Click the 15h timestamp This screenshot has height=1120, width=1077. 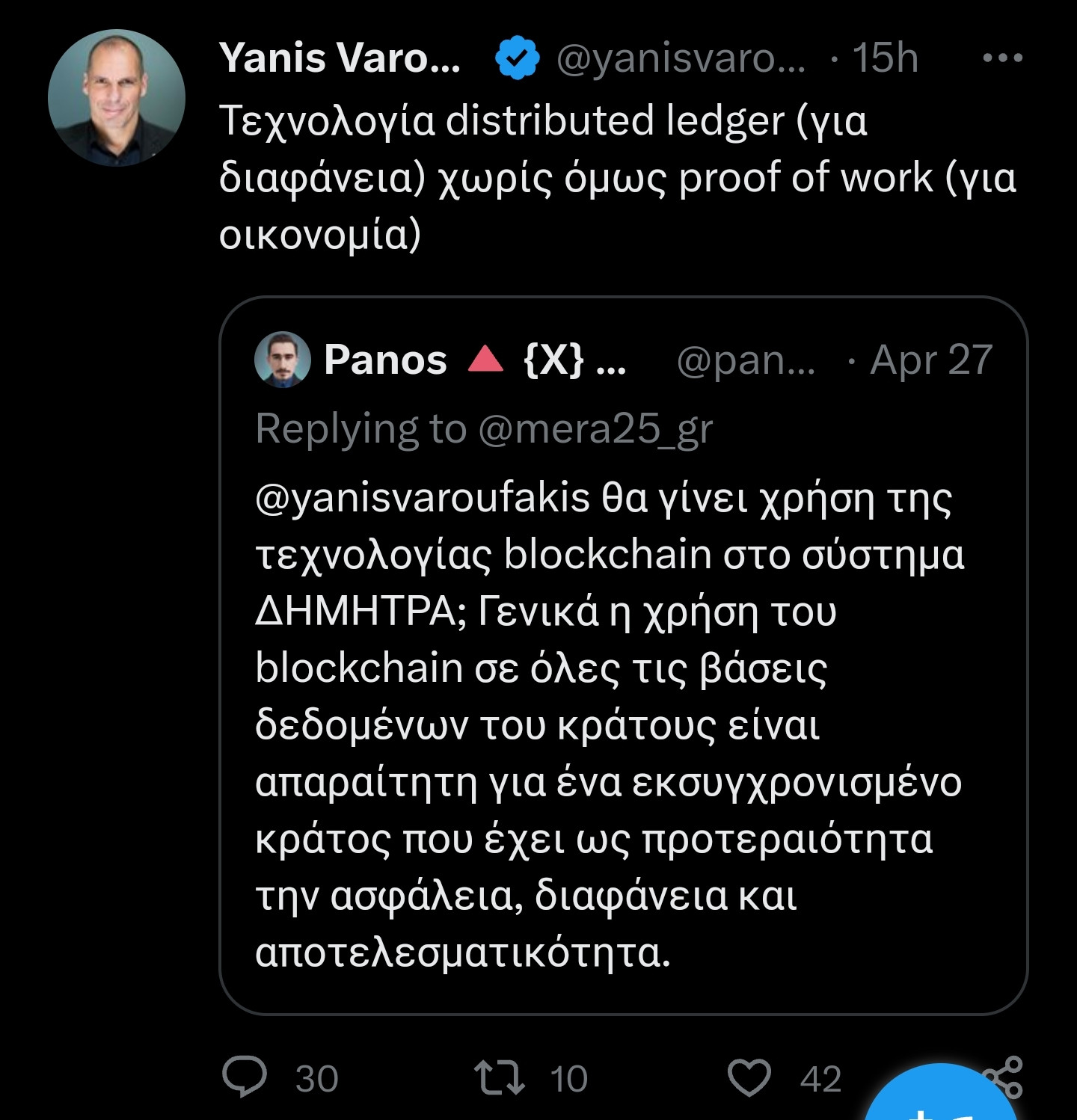[x=885, y=58]
